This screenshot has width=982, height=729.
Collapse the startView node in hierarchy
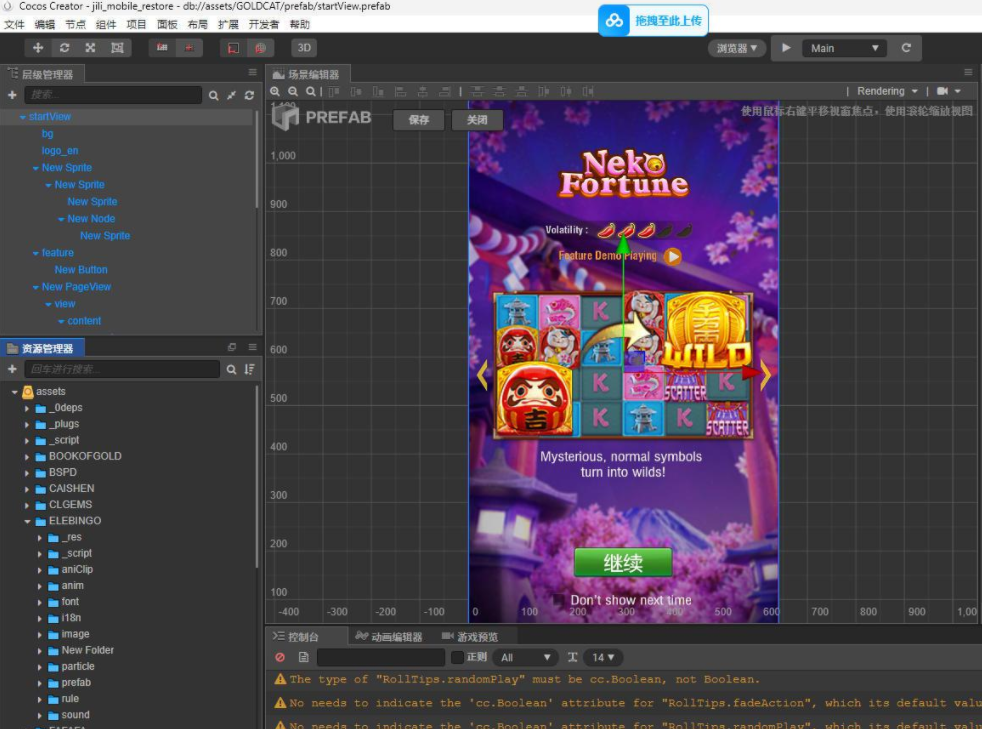(23, 116)
